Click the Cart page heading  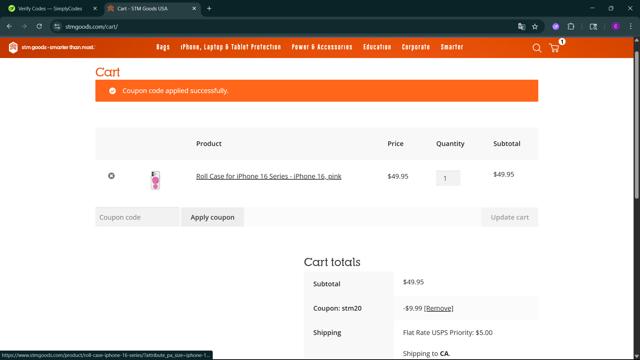click(108, 72)
